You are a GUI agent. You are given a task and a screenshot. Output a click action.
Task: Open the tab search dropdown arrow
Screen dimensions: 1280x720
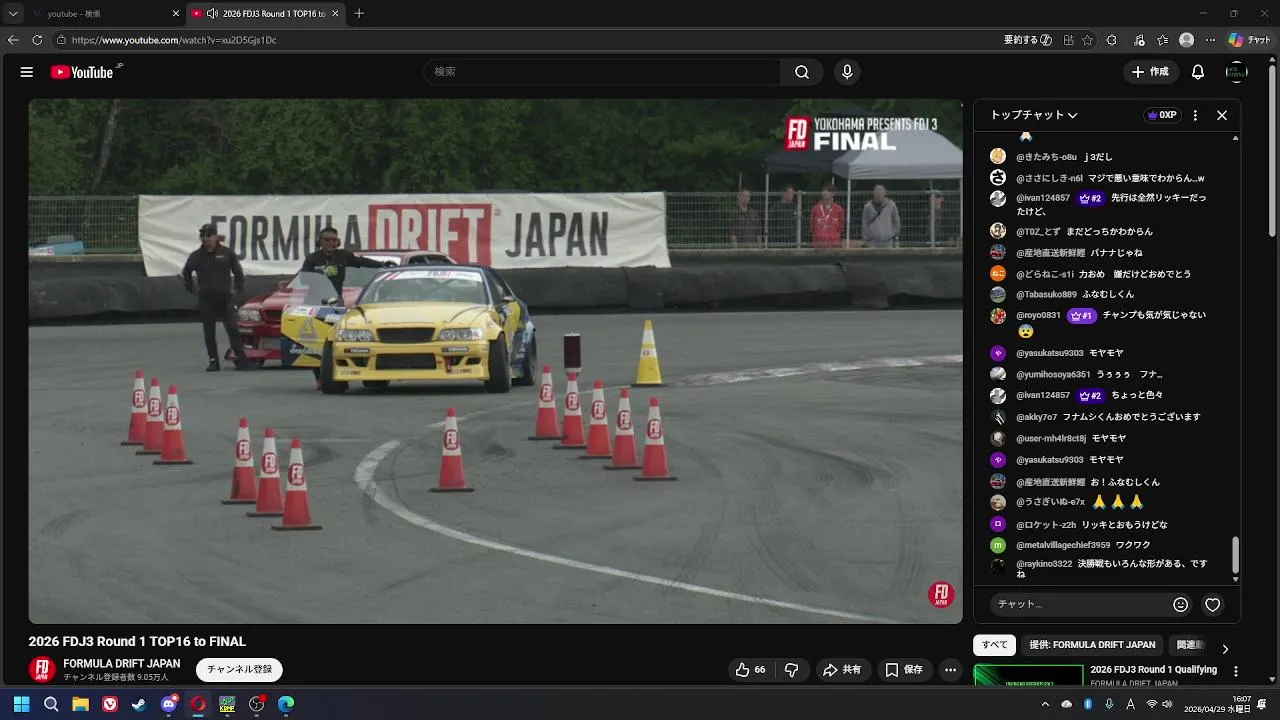tap(13, 14)
